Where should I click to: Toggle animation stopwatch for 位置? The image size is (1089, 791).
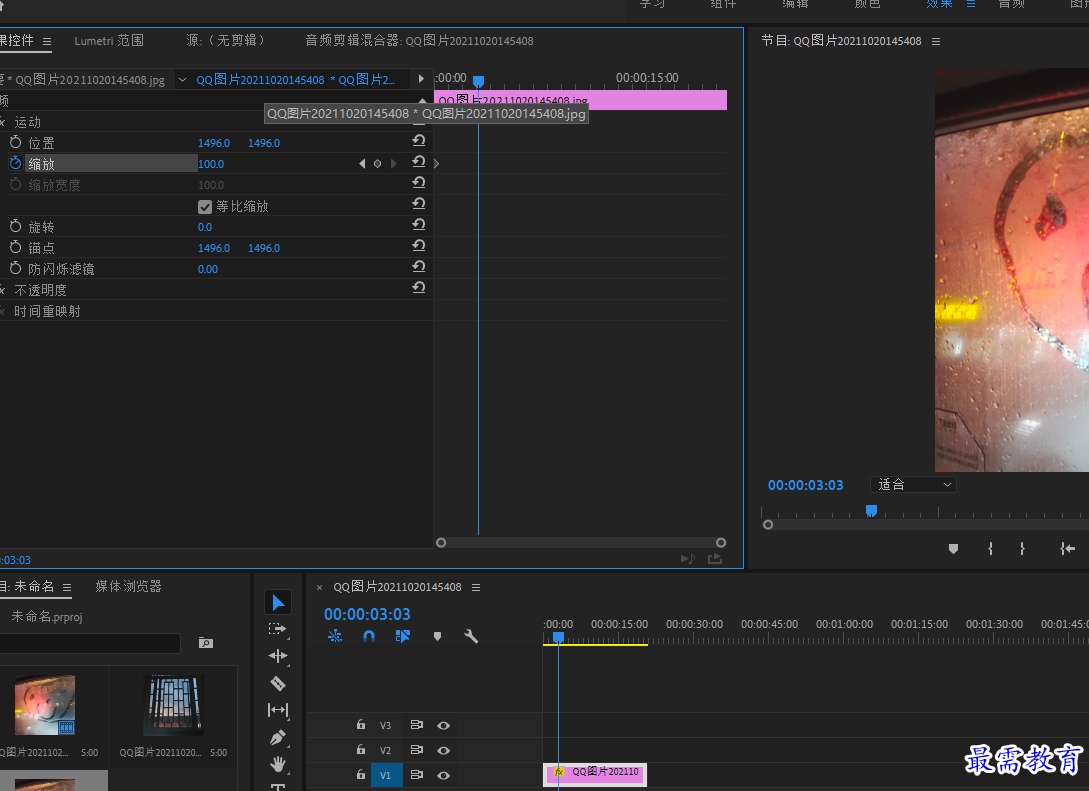click(15, 142)
